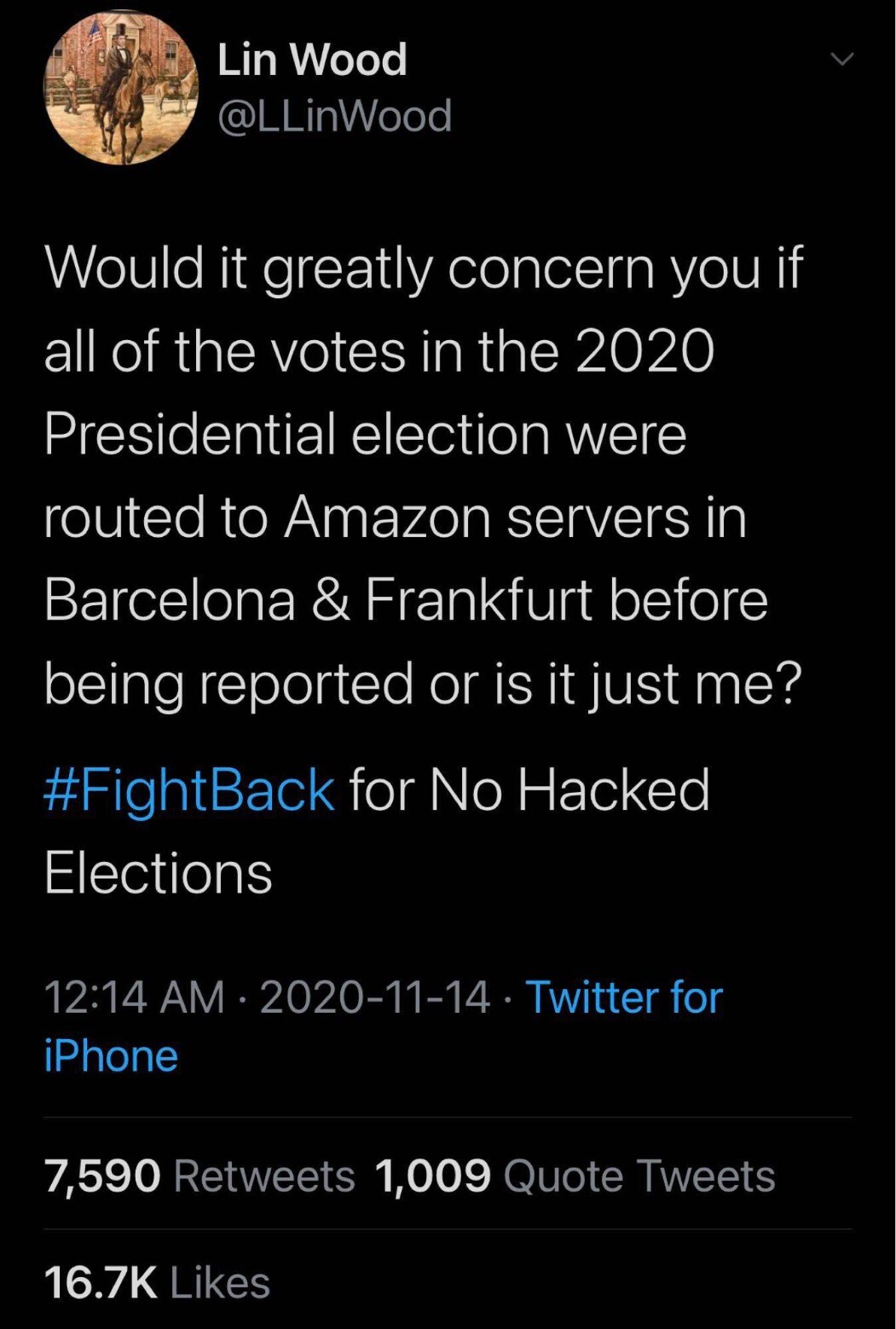Open the tweet options chevron menu

click(841, 60)
